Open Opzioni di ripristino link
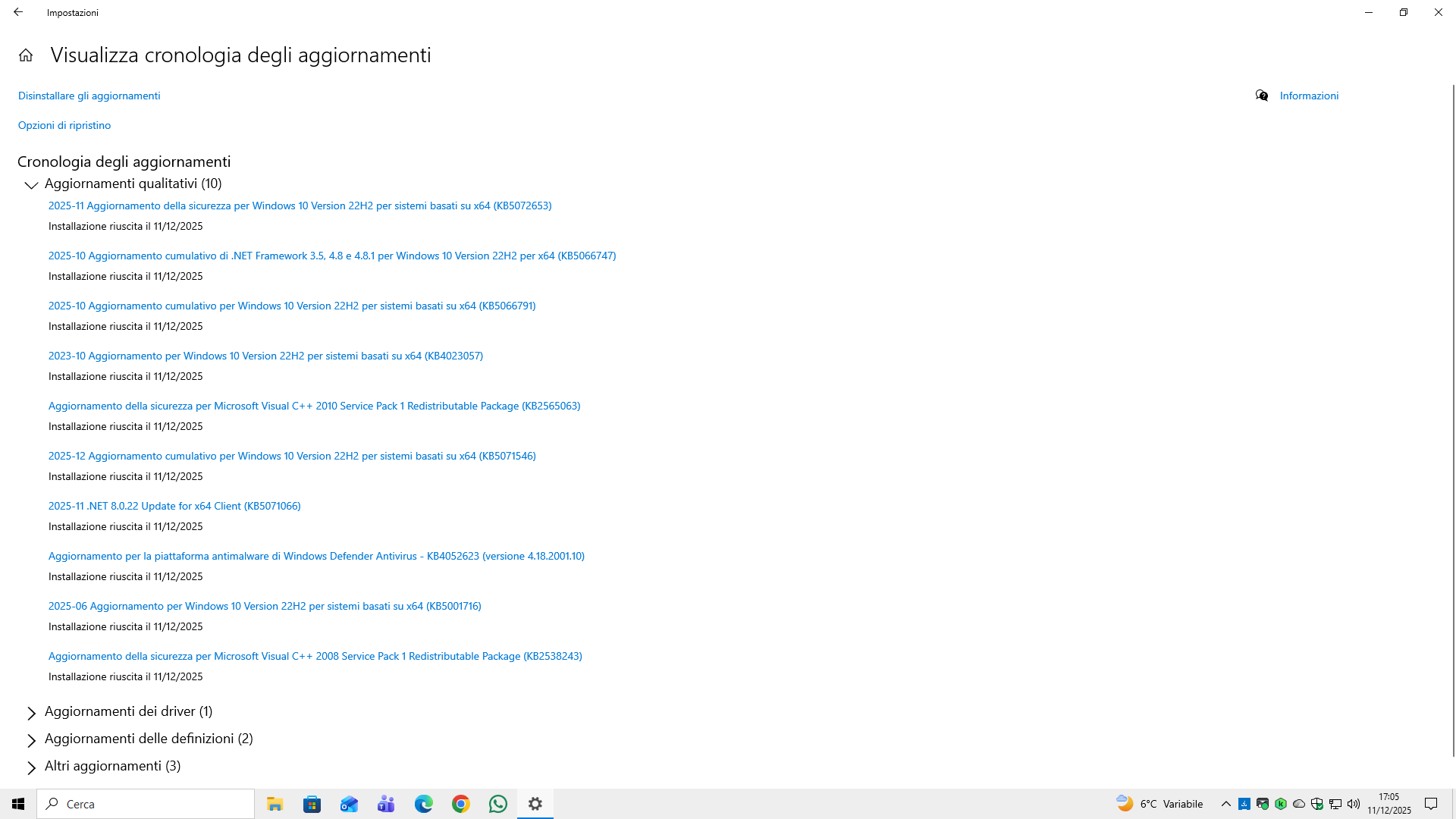Image resolution: width=1456 pixels, height=819 pixels. 64,125
